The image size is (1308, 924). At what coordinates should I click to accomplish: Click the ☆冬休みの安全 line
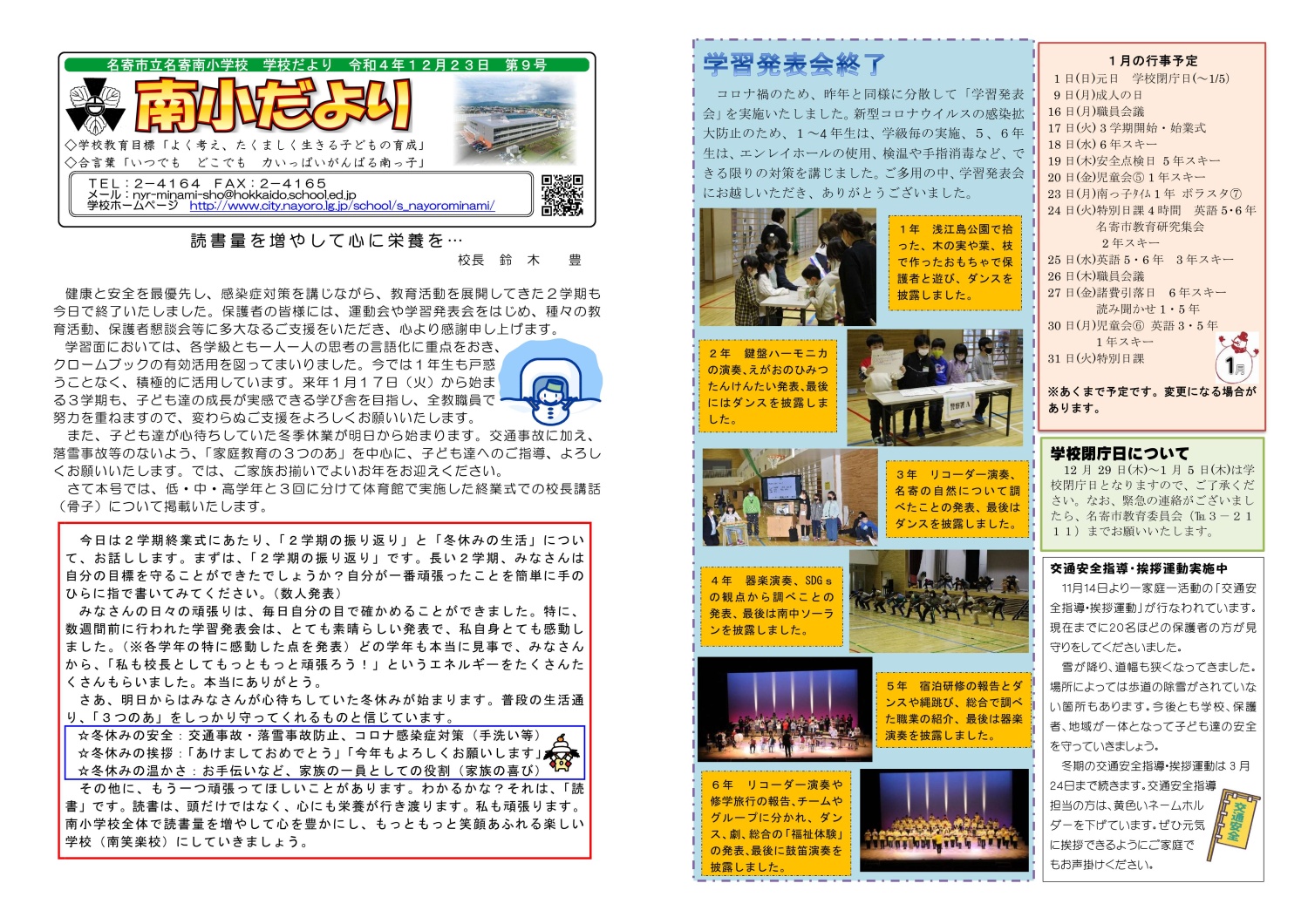(x=310, y=735)
